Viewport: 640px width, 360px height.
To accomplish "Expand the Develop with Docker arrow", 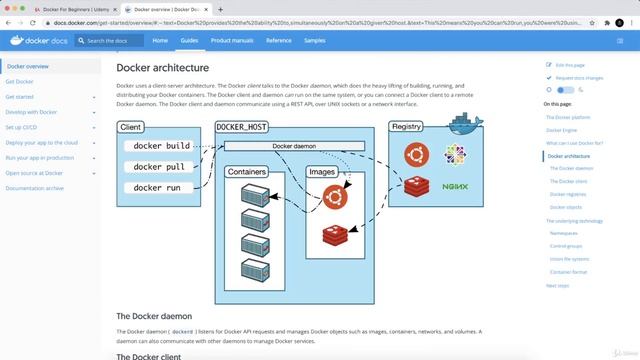I will click(x=94, y=112).
